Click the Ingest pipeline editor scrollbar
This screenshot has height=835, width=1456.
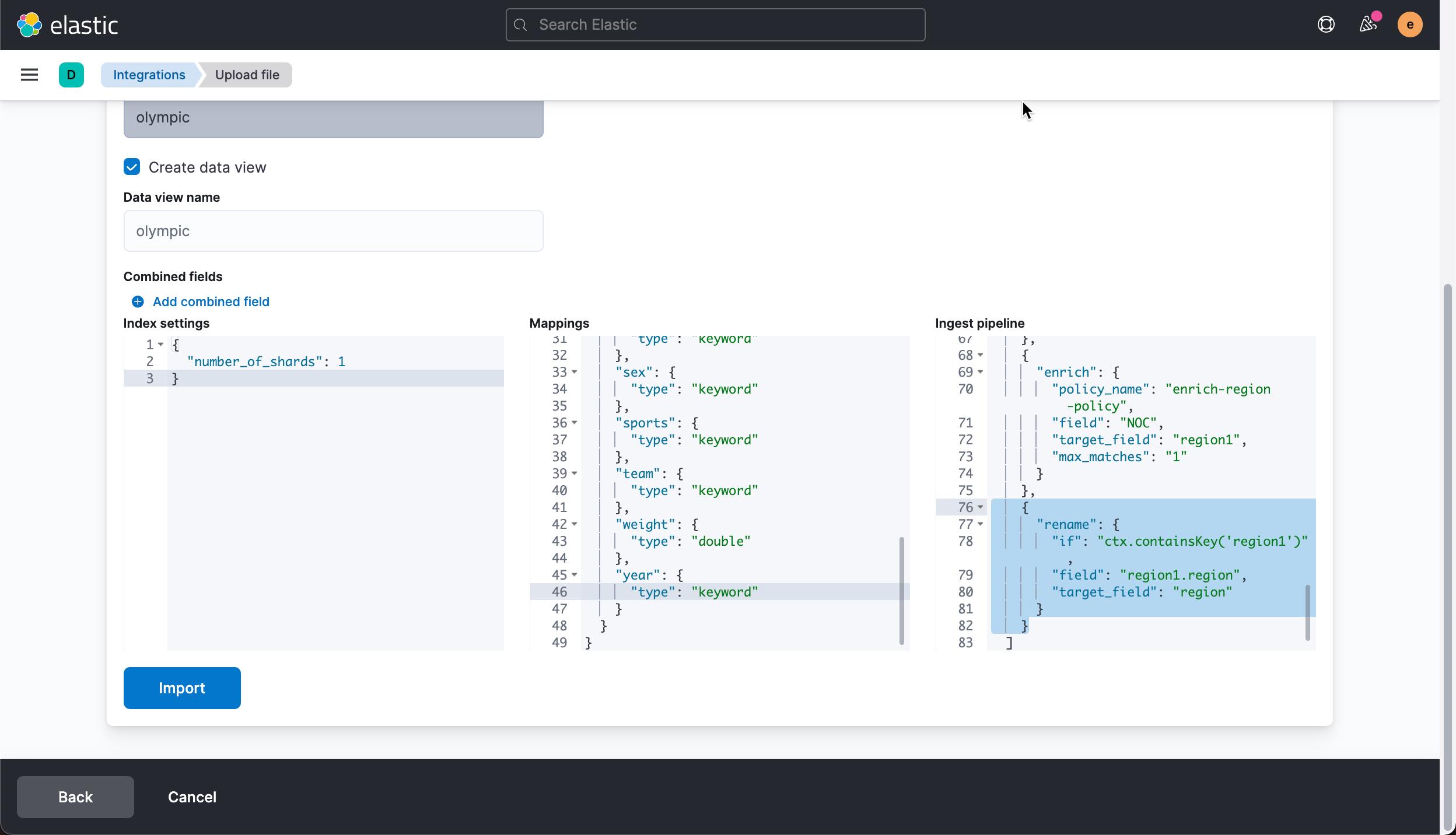(x=1308, y=612)
